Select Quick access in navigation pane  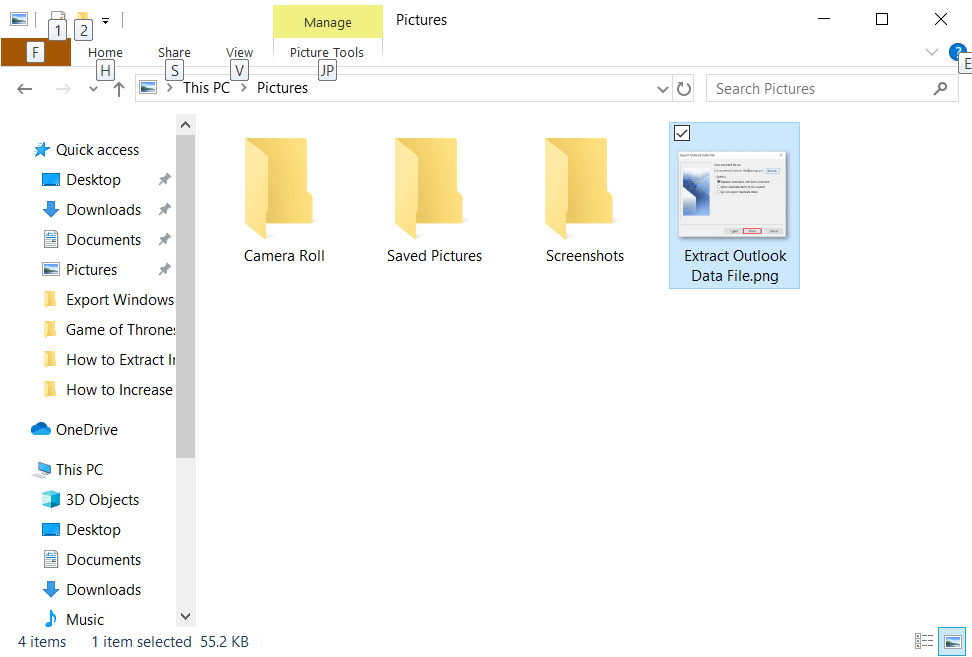click(x=86, y=150)
